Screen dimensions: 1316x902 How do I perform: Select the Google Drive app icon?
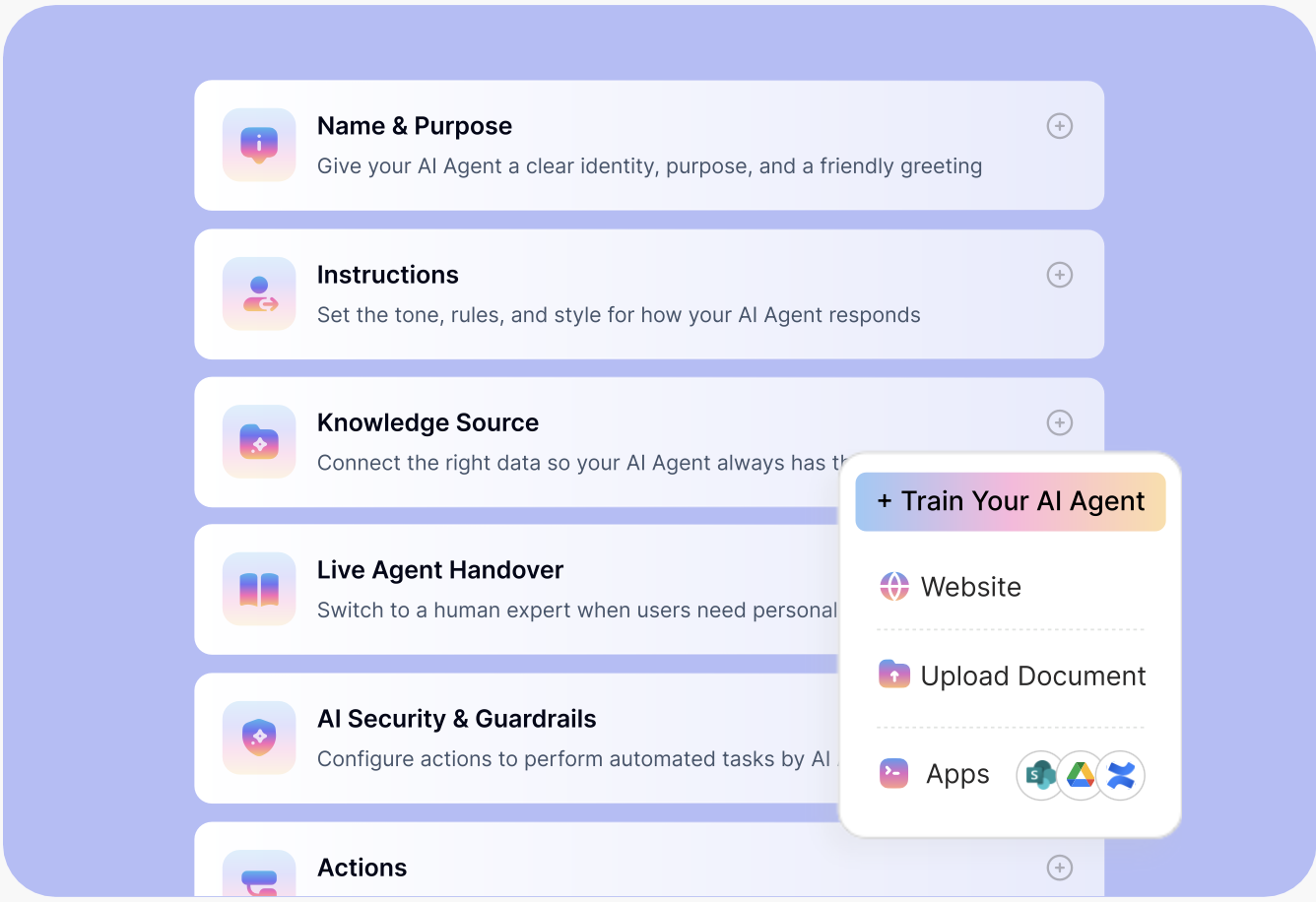[x=1081, y=776]
